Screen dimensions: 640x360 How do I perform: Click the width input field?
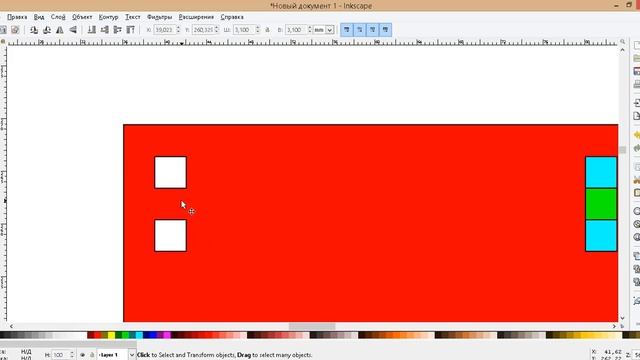244,30
